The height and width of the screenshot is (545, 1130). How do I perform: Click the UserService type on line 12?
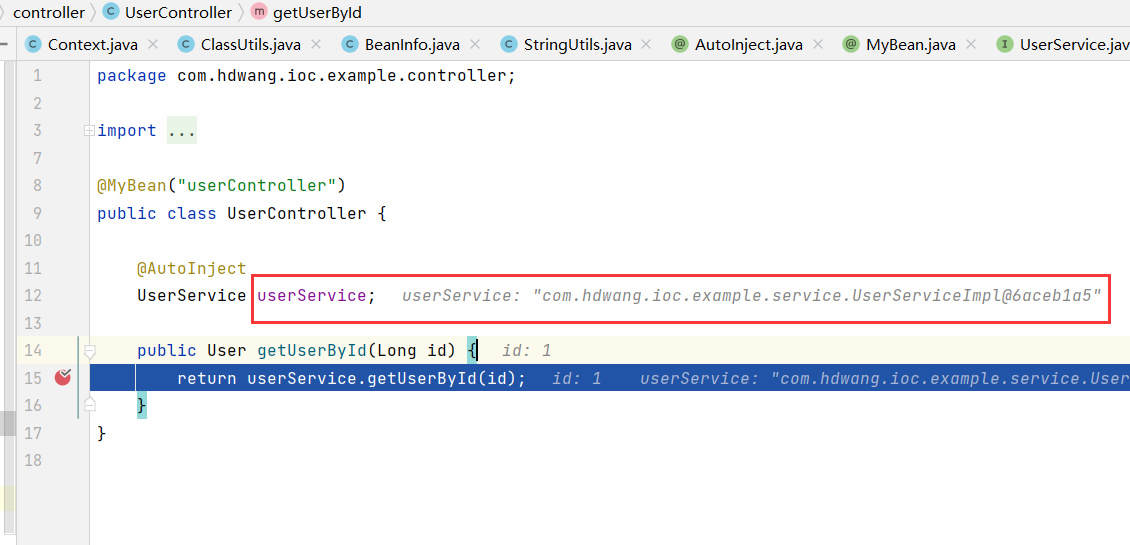pyautogui.click(x=192, y=296)
